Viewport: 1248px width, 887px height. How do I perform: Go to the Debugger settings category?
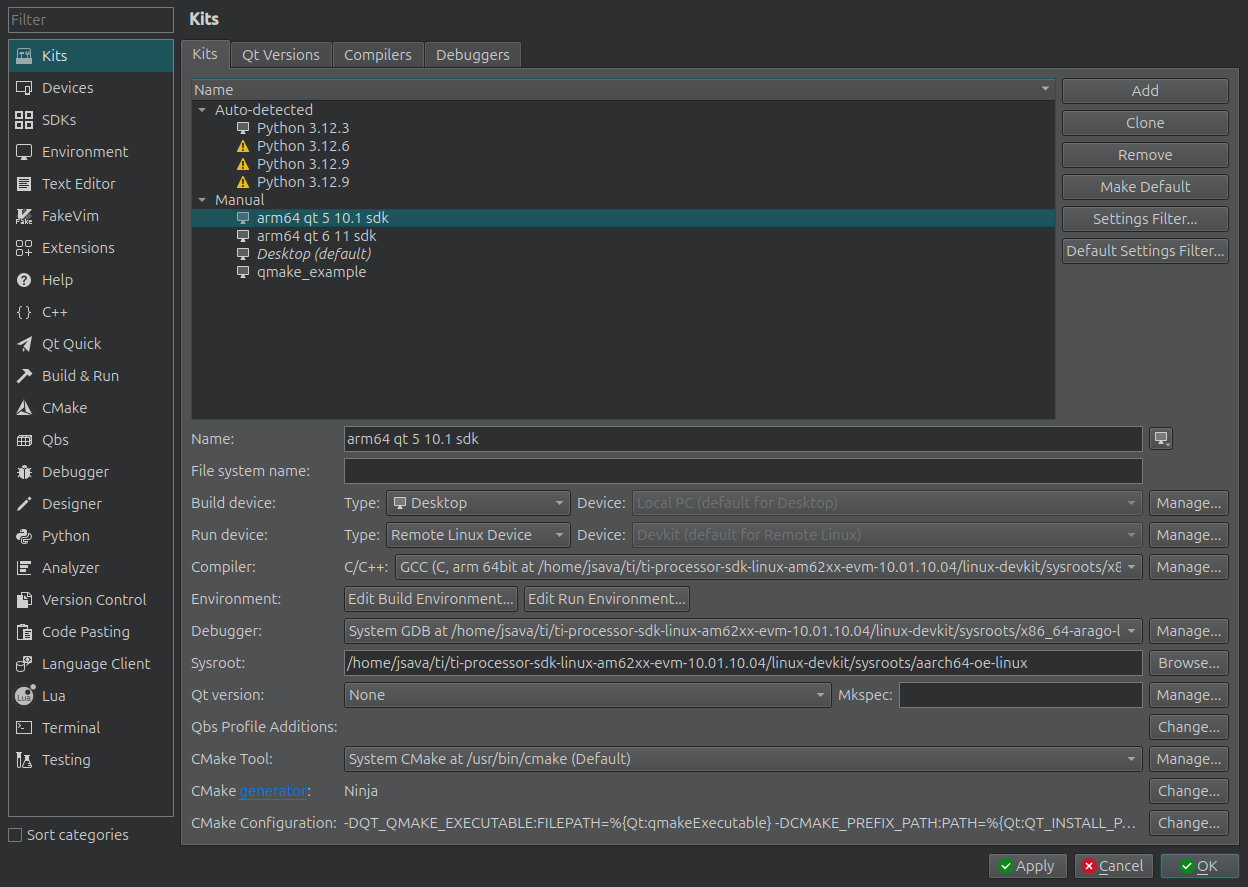click(90, 472)
